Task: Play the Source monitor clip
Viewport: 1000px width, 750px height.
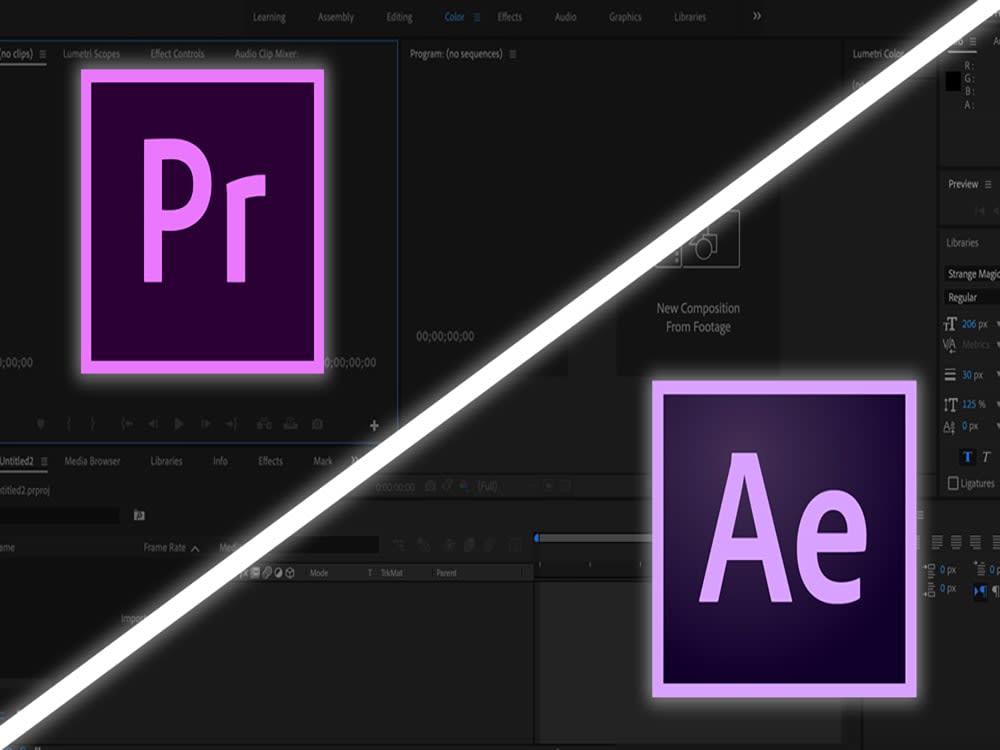Action: point(179,423)
